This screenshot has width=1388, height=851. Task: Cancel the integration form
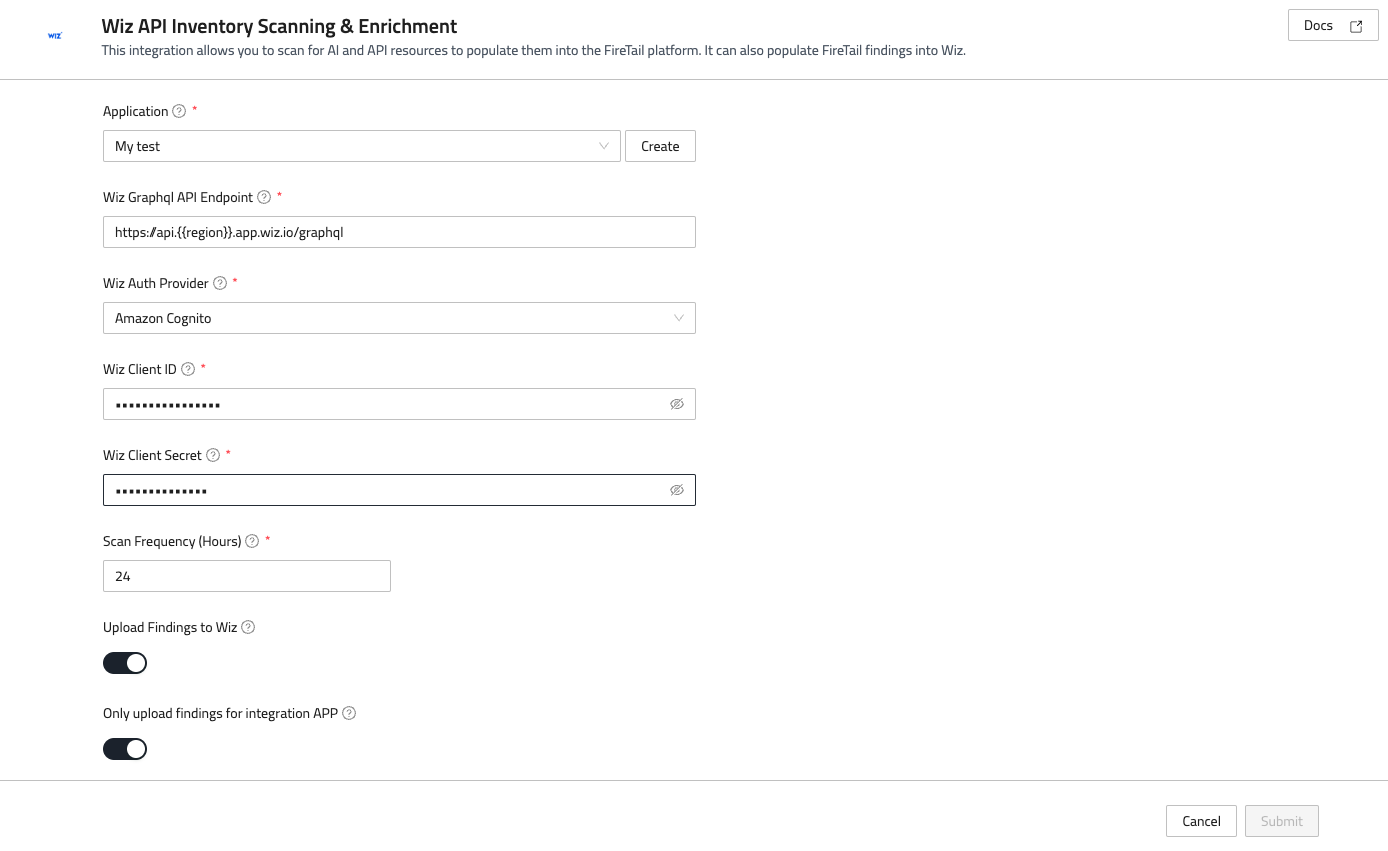tap(1200, 821)
